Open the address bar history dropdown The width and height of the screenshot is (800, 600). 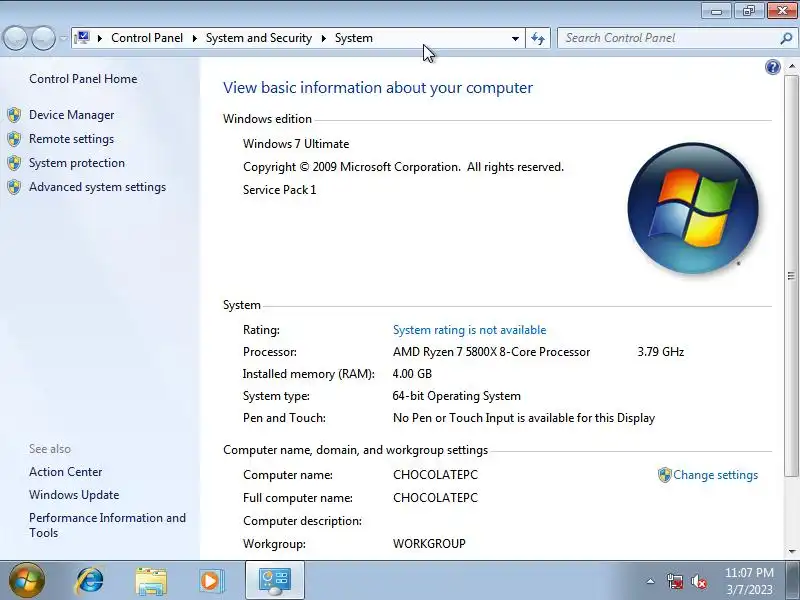click(x=515, y=38)
